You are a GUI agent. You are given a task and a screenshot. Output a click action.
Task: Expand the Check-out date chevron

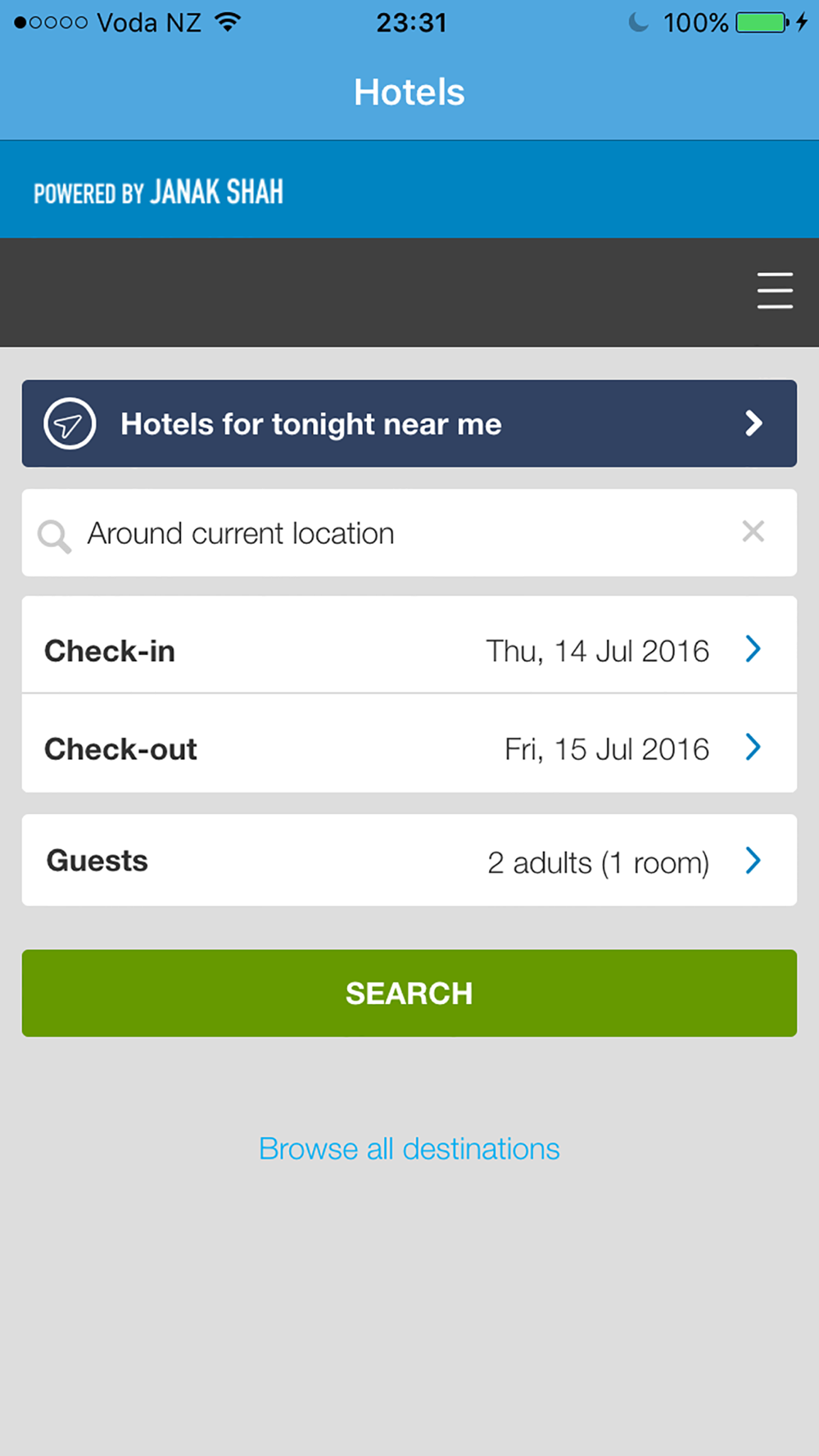click(753, 747)
